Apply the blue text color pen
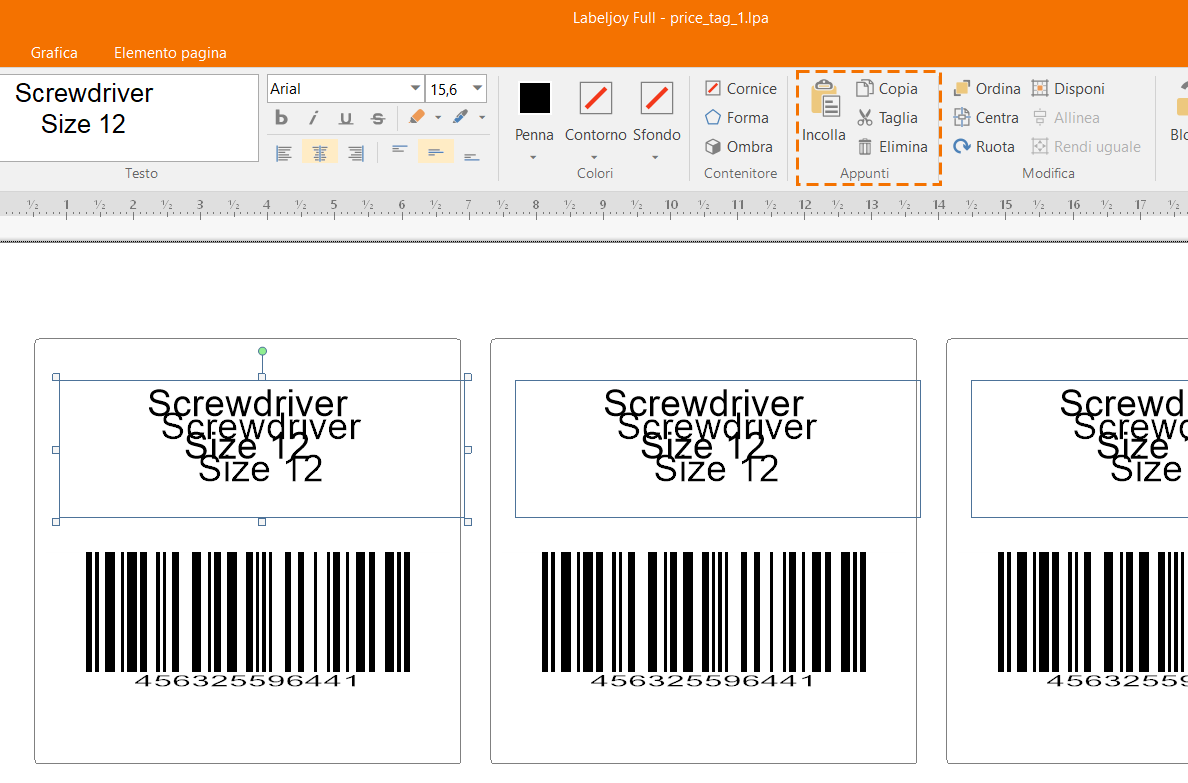The height and width of the screenshot is (783, 1188). pyautogui.click(x=461, y=117)
